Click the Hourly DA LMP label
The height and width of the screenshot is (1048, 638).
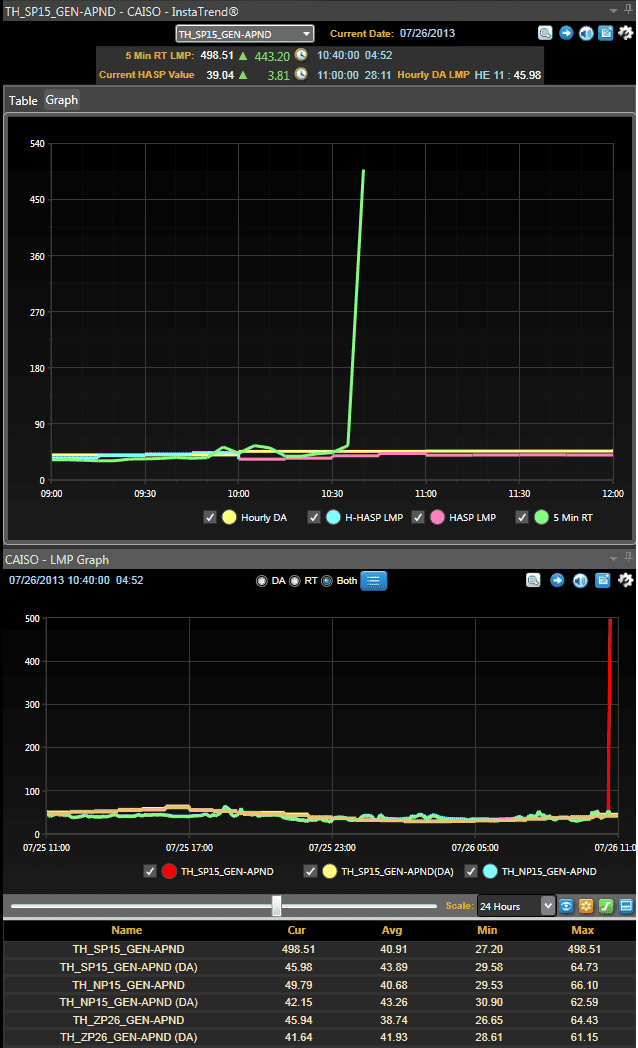click(x=434, y=75)
